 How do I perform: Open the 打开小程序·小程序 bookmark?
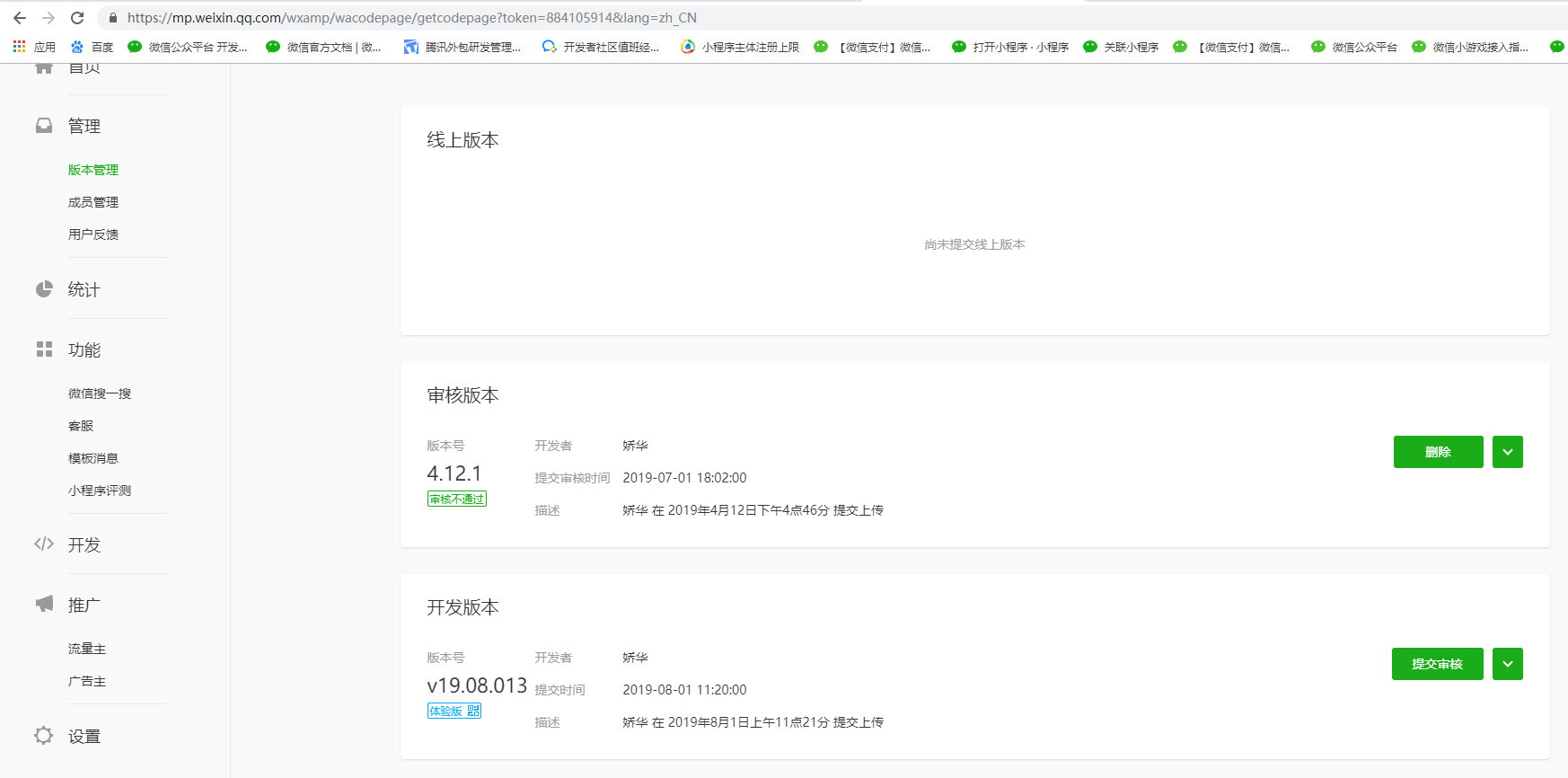point(1010,47)
